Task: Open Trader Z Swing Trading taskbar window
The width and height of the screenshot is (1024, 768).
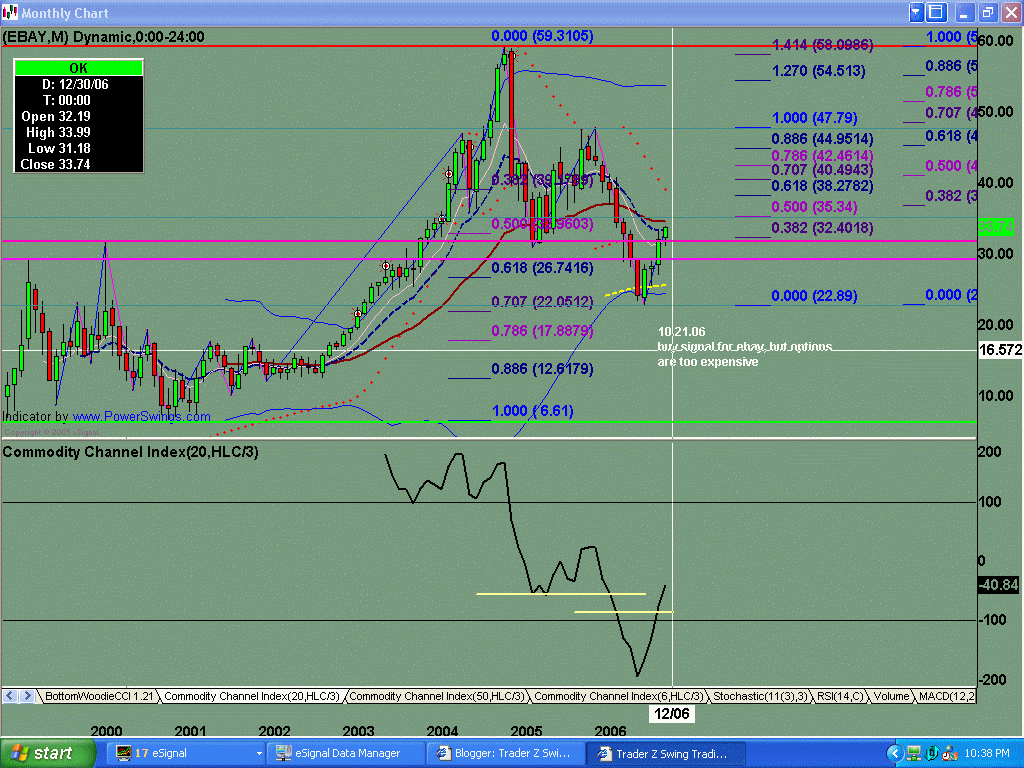Action: tap(664, 754)
